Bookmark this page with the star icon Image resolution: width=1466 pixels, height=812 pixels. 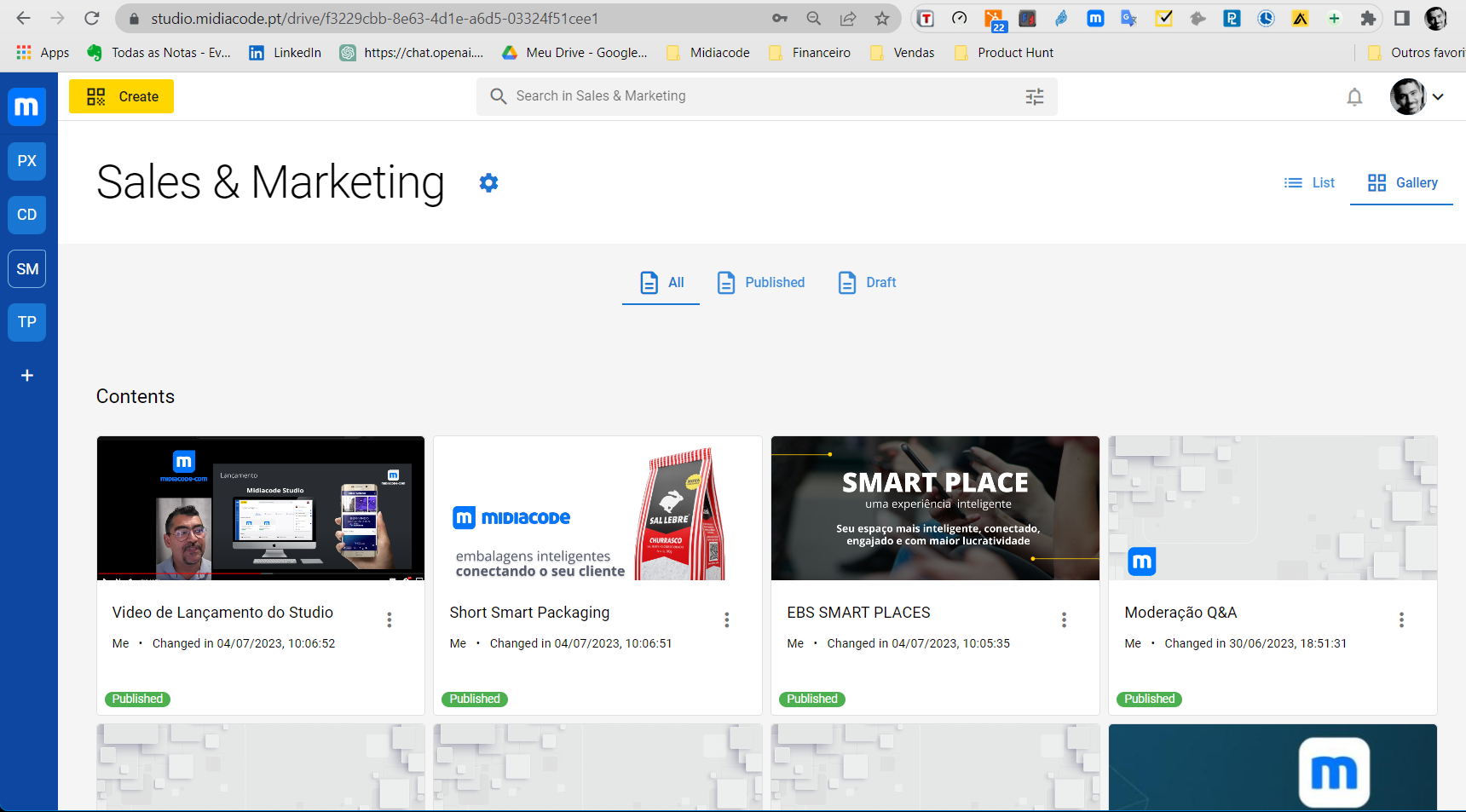point(882,18)
